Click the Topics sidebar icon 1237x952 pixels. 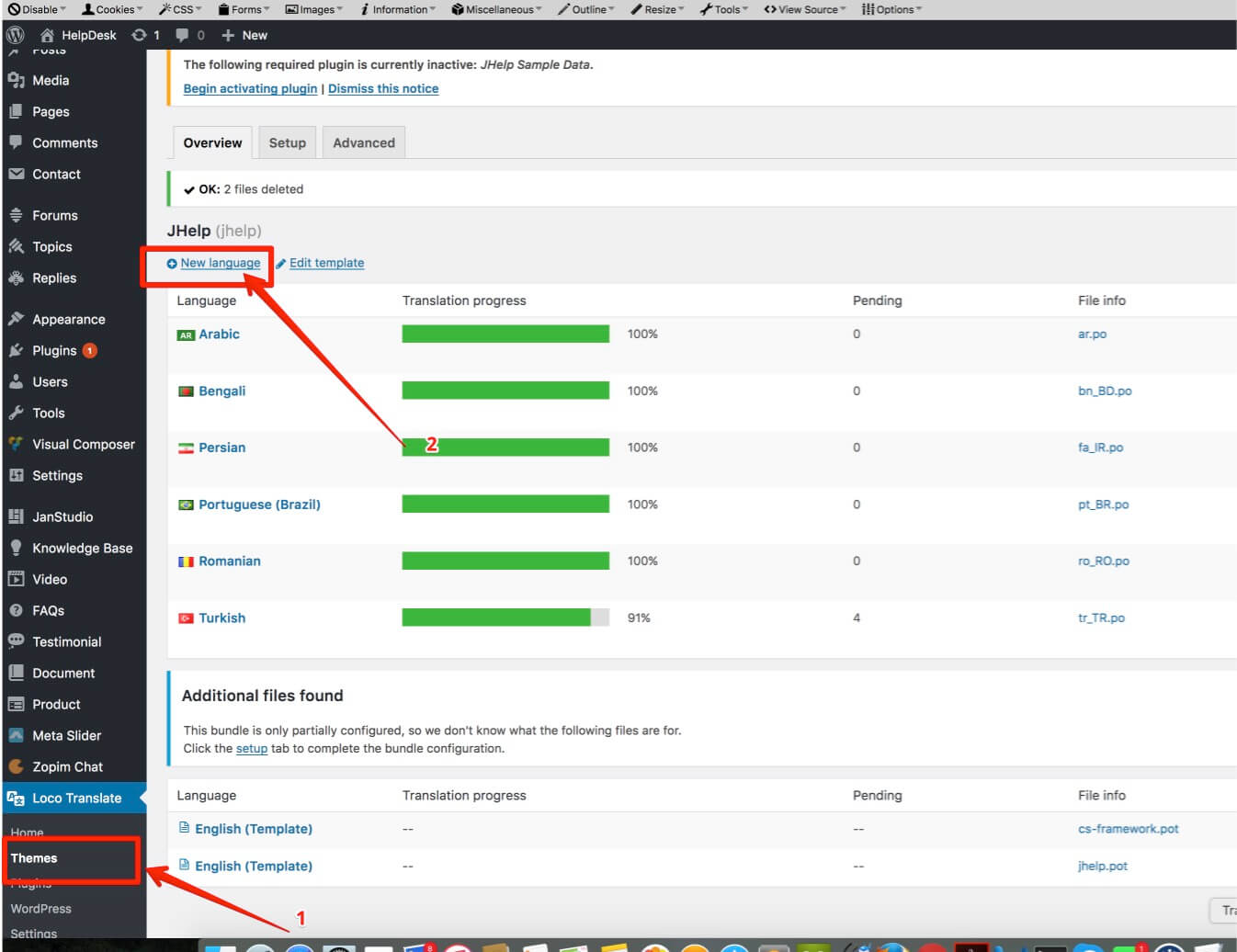pyautogui.click(x=16, y=246)
